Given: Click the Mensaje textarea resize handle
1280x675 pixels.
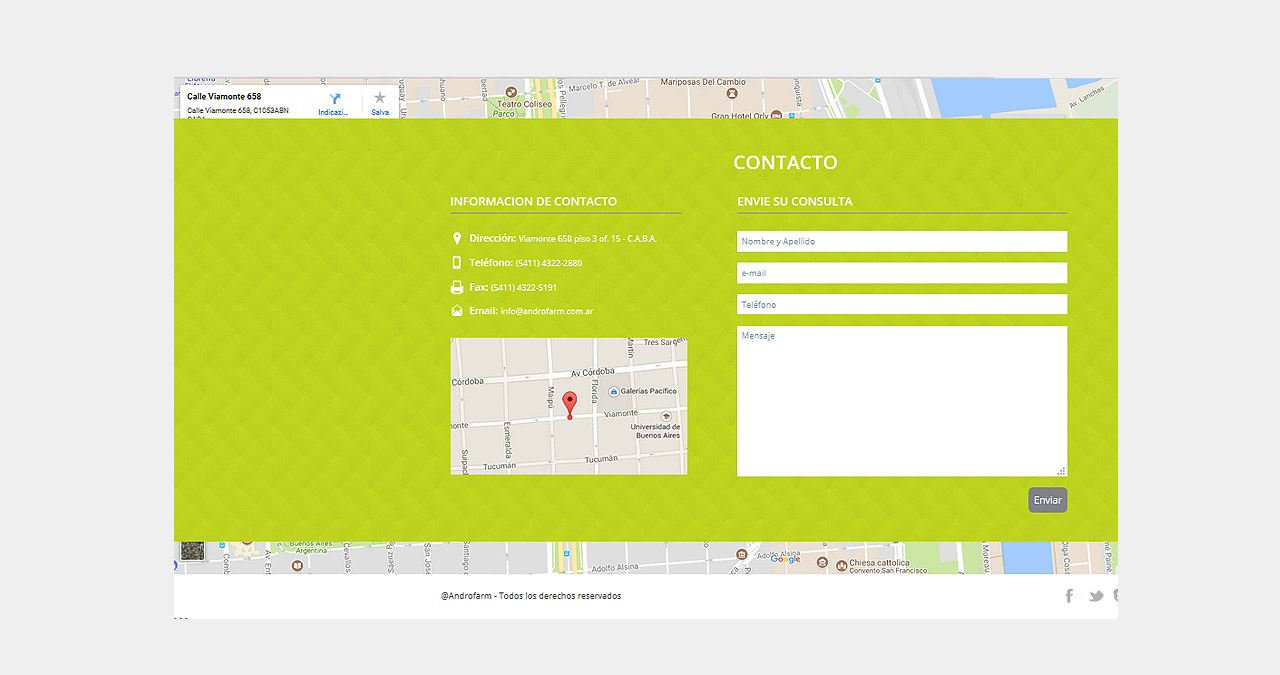Looking at the screenshot, I should pyautogui.click(x=1062, y=471).
